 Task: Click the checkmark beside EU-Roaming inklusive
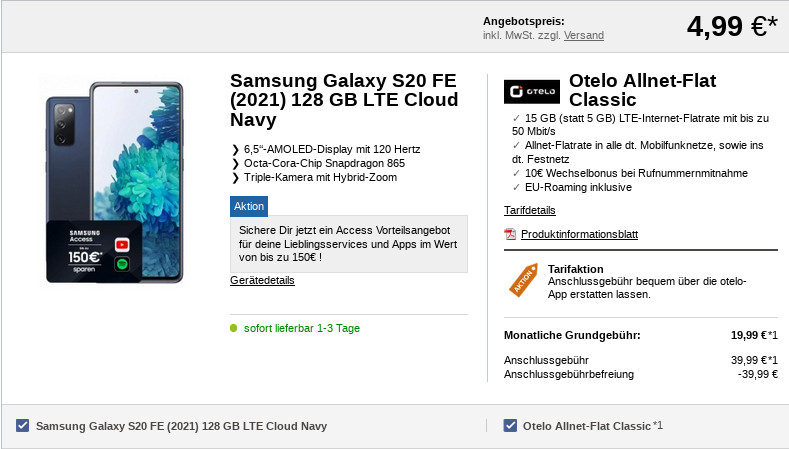[515, 187]
